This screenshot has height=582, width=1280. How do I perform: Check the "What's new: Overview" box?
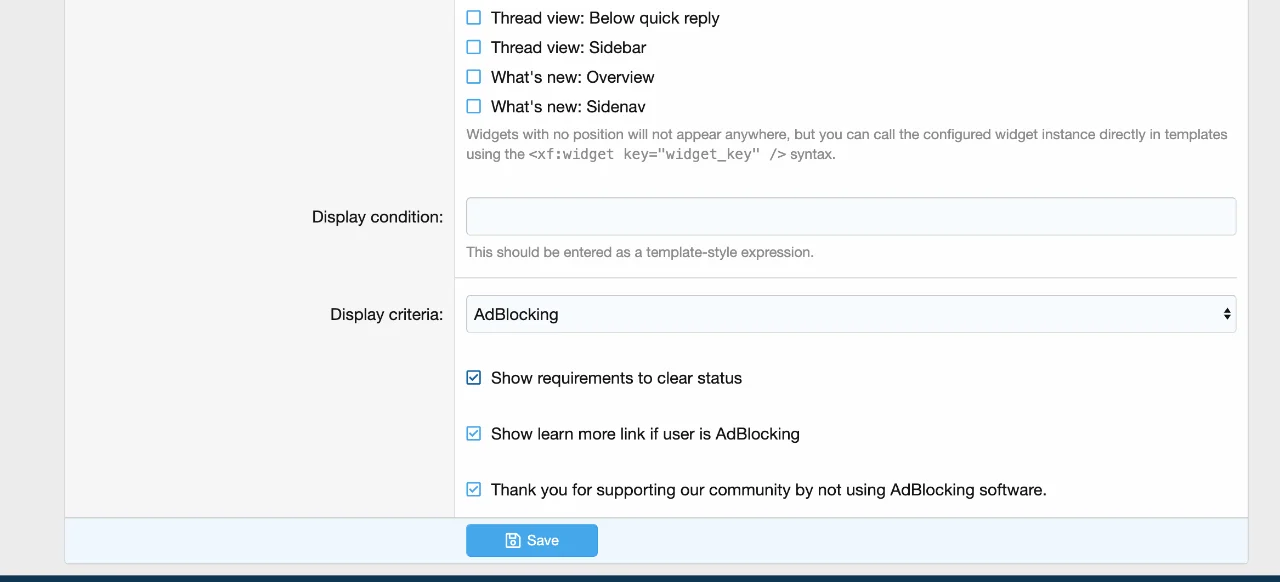[474, 77]
